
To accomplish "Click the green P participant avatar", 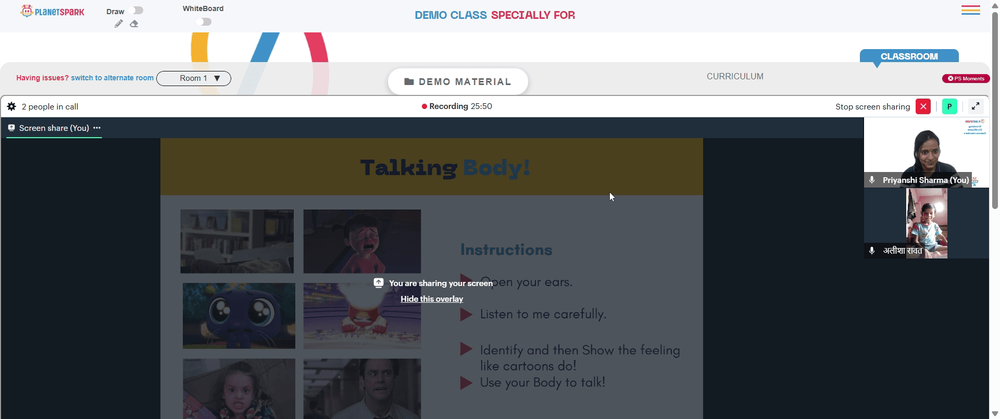I will (x=950, y=107).
